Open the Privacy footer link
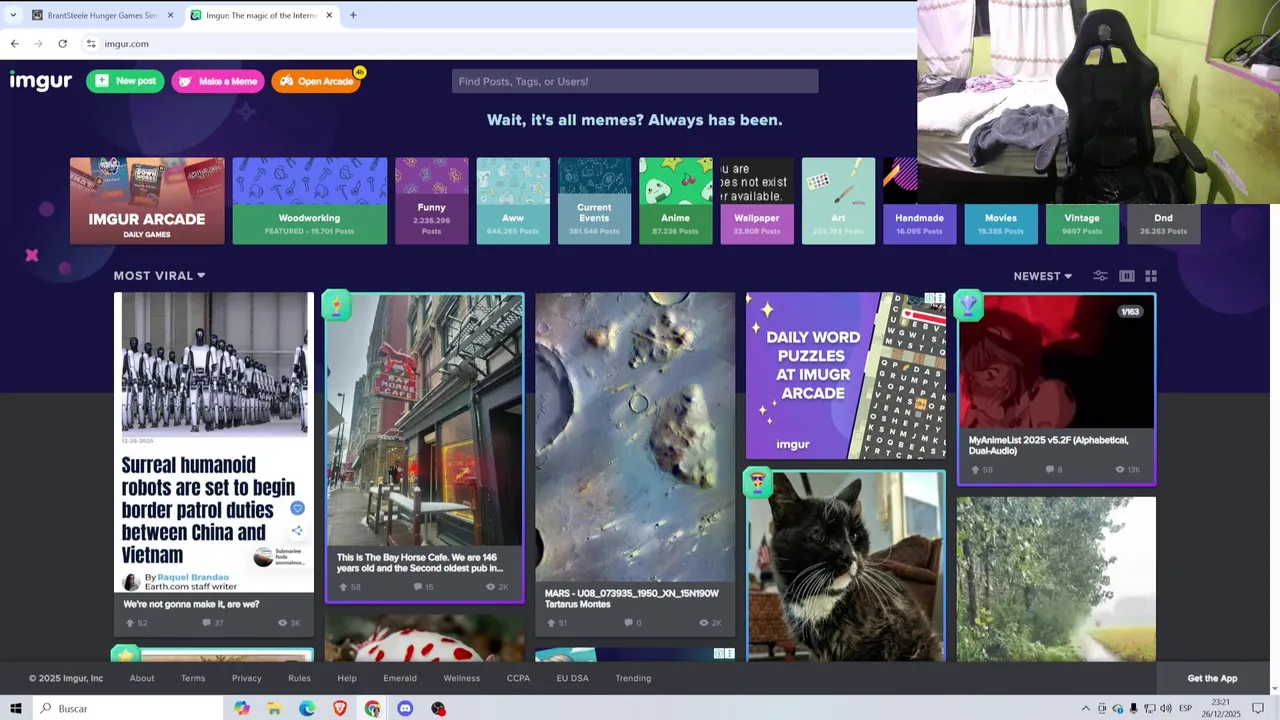This screenshot has width=1280, height=720. click(246, 678)
